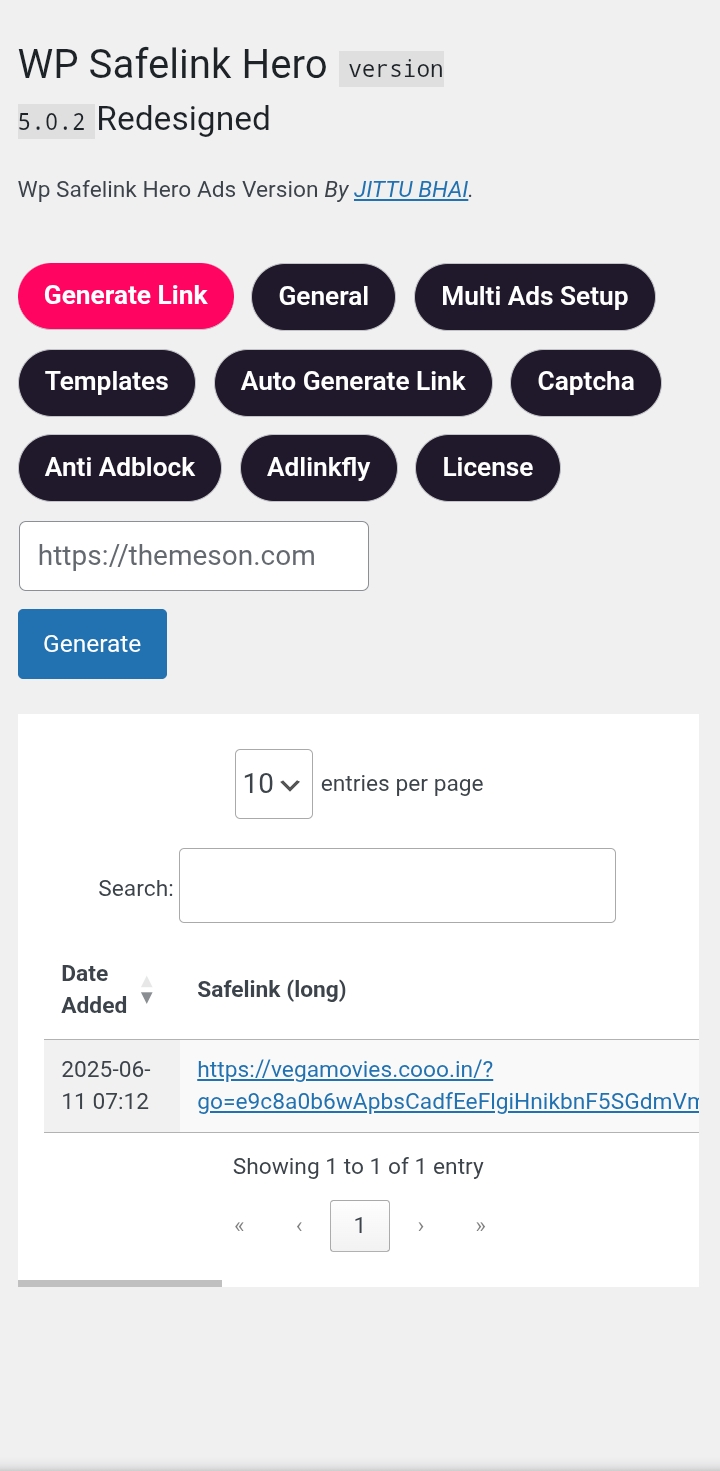
Task: Switch to the Anti Adblock tab
Action: pyautogui.click(x=120, y=467)
